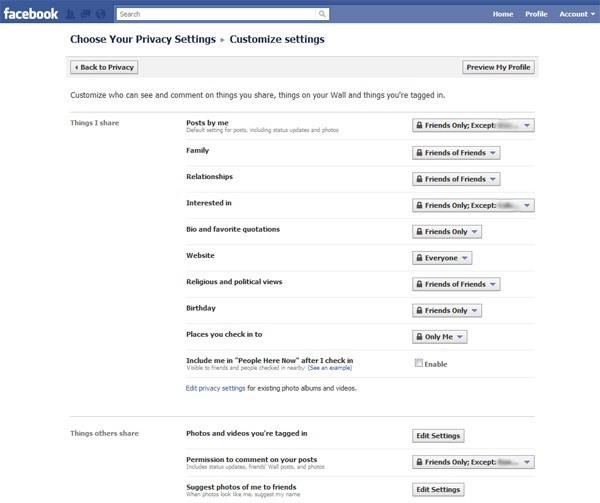Expand the Family privacy dropdown

pos(456,153)
